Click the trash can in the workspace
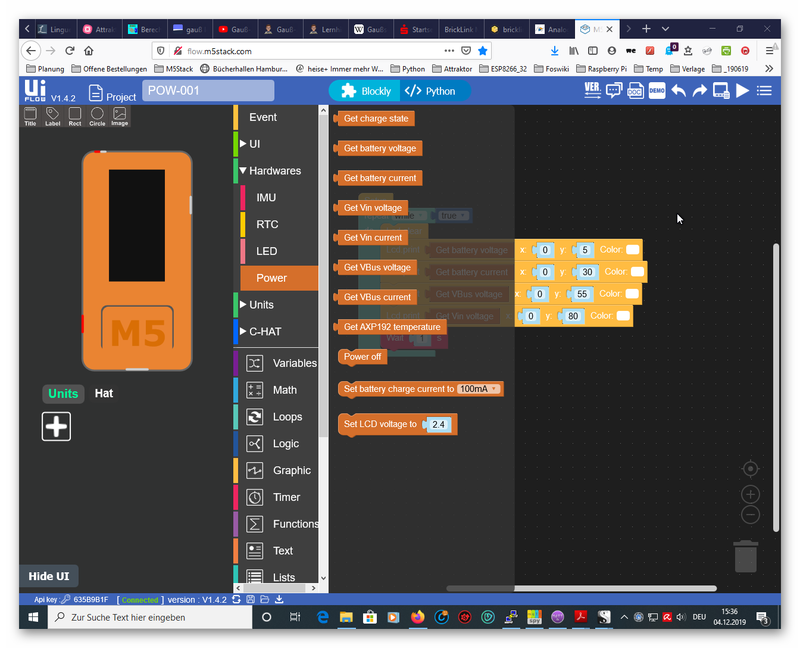The height and width of the screenshot is (648, 800). pos(745,556)
